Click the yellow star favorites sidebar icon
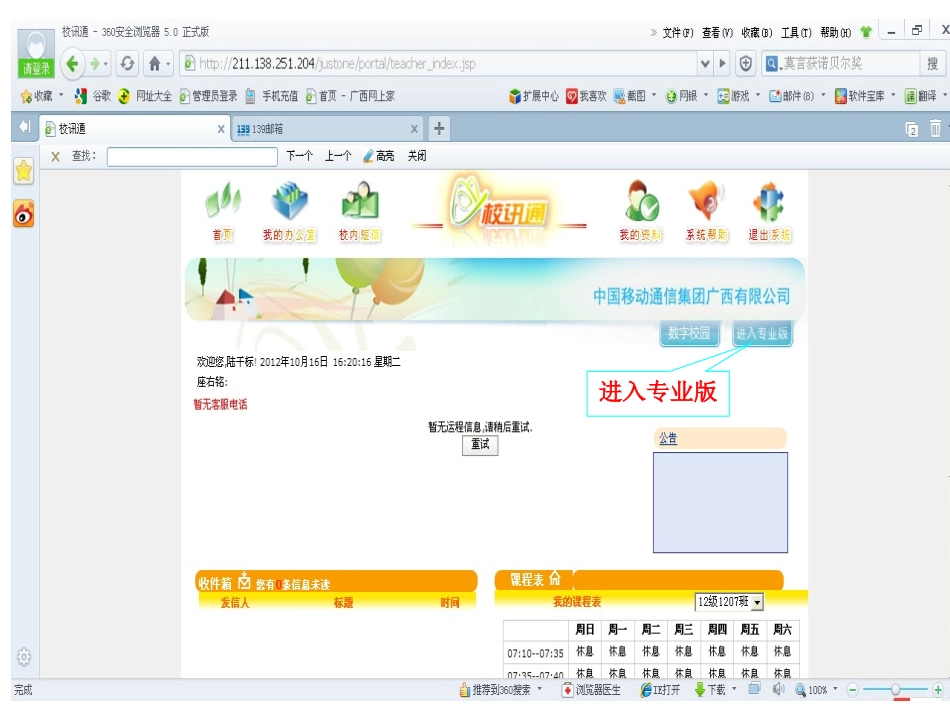This screenshot has height=713, width=950. [x=24, y=171]
